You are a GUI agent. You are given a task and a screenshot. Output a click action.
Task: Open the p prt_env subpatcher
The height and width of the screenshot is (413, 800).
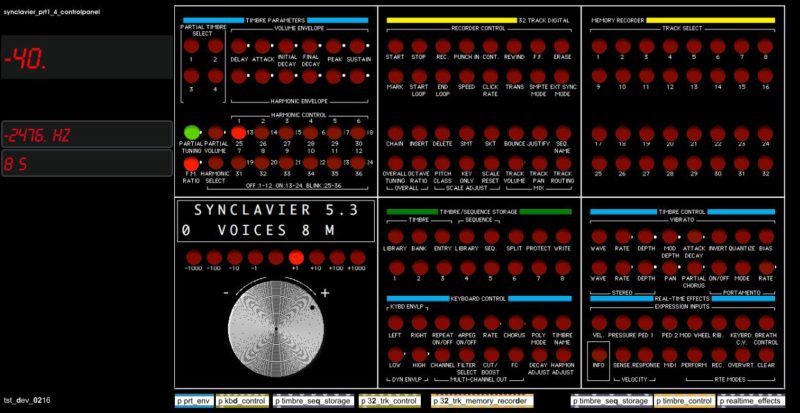pos(194,401)
